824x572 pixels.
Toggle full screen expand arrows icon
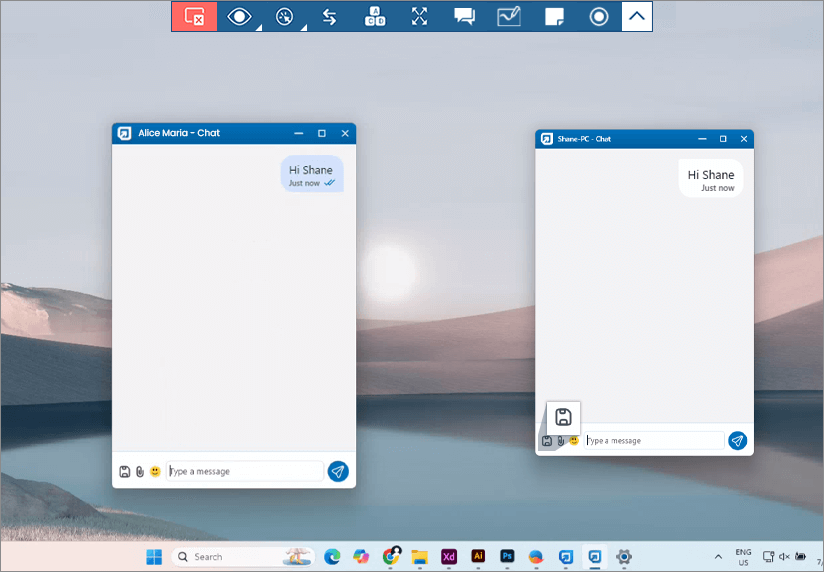coord(419,16)
